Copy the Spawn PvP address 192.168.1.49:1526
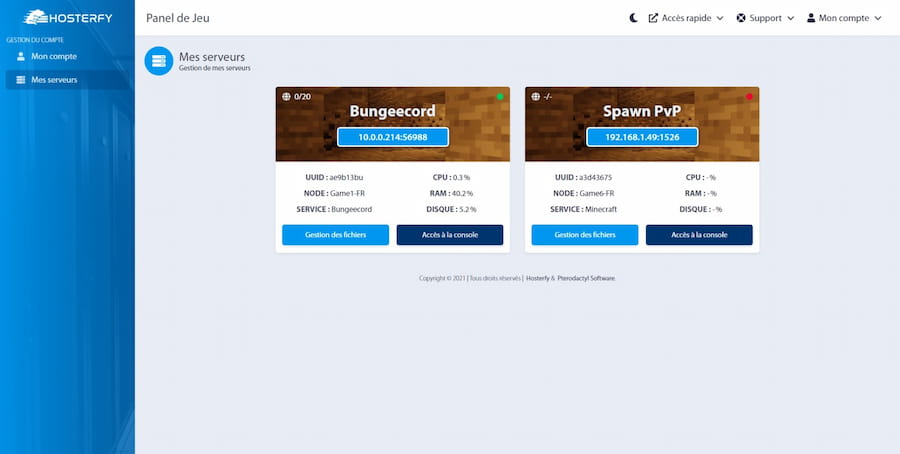Viewport: 900px width, 454px height. pyautogui.click(x=641, y=137)
